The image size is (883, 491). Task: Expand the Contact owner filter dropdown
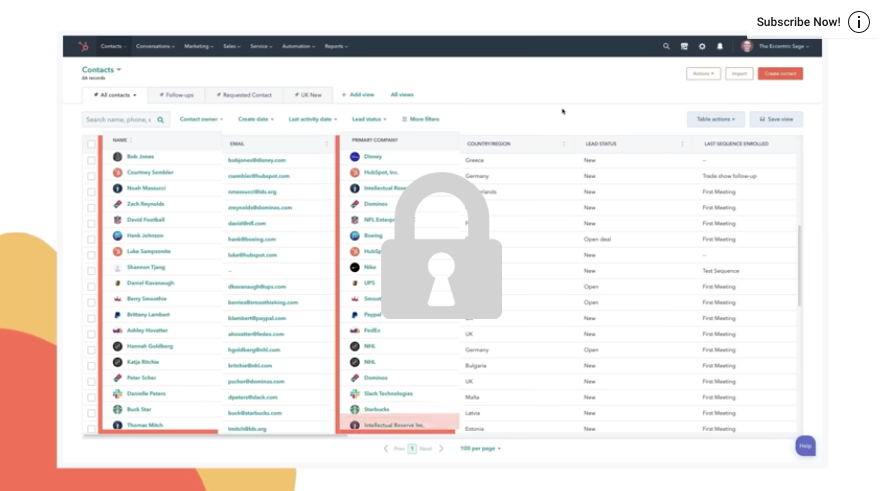click(201, 119)
